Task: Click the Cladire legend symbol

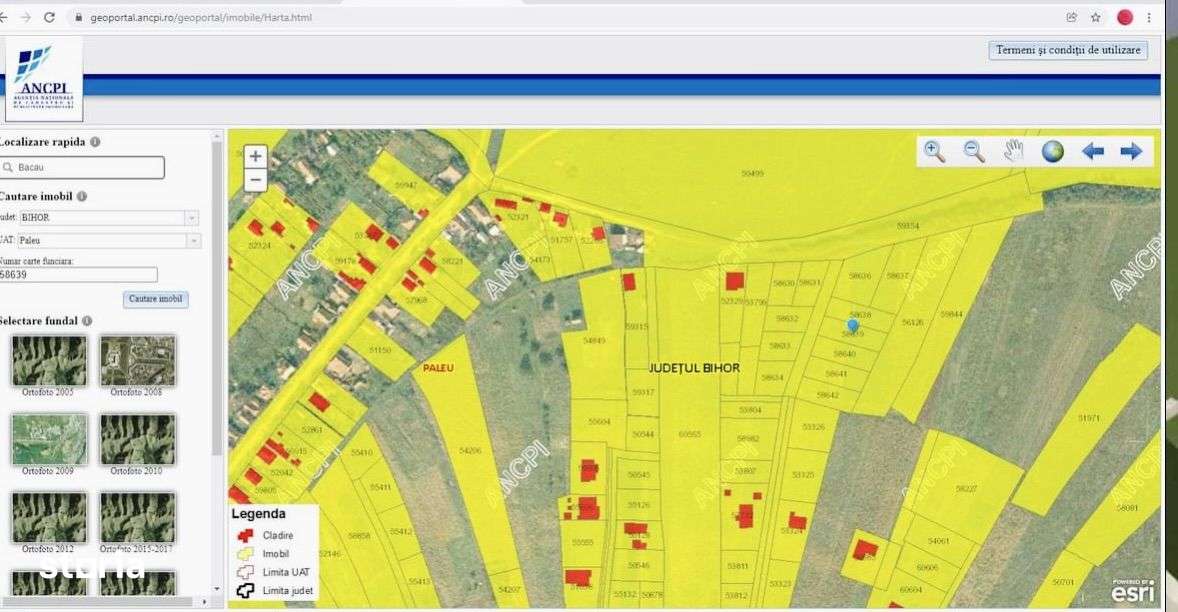Action: point(245,535)
